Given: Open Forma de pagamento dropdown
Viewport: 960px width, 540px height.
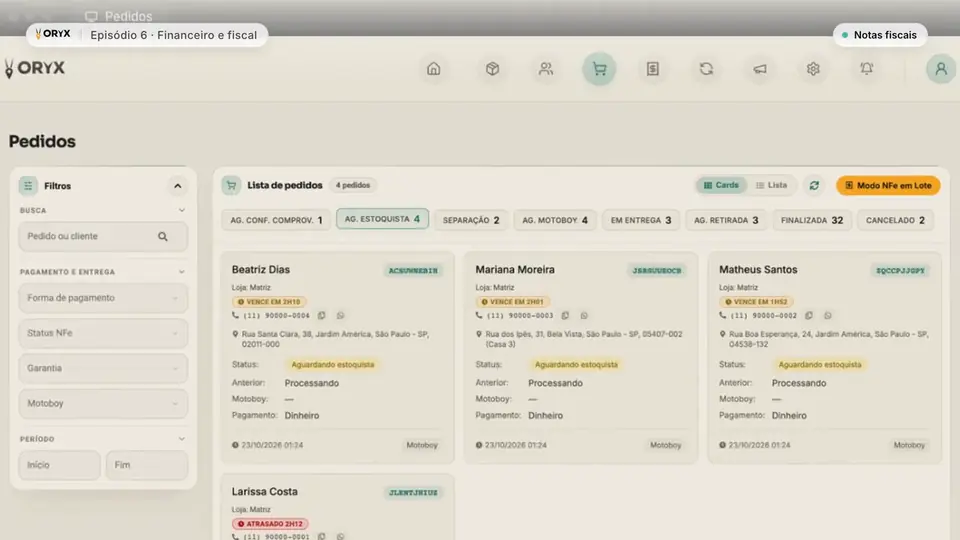Looking at the screenshot, I should pos(103,298).
